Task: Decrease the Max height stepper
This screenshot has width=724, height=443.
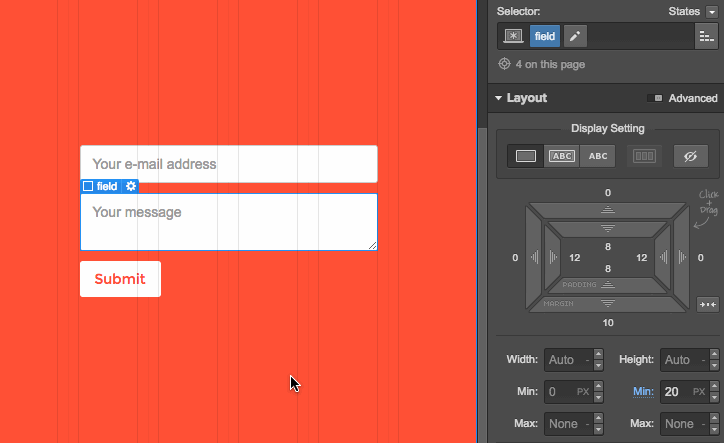Action: (714, 430)
